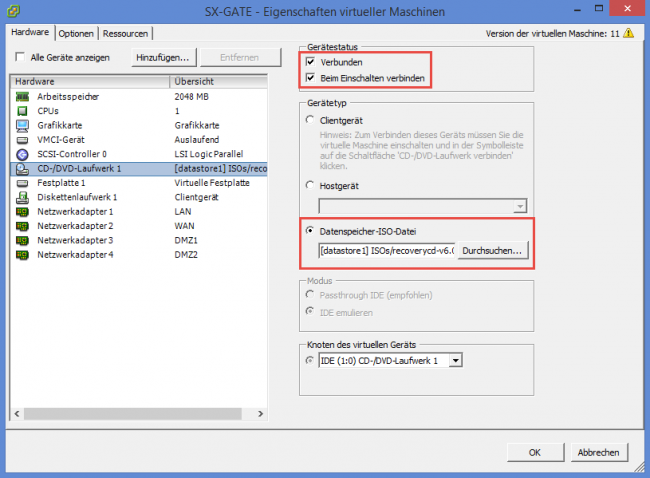Select the Clientgerät radio button
The width and height of the screenshot is (650, 478).
[x=310, y=120]
